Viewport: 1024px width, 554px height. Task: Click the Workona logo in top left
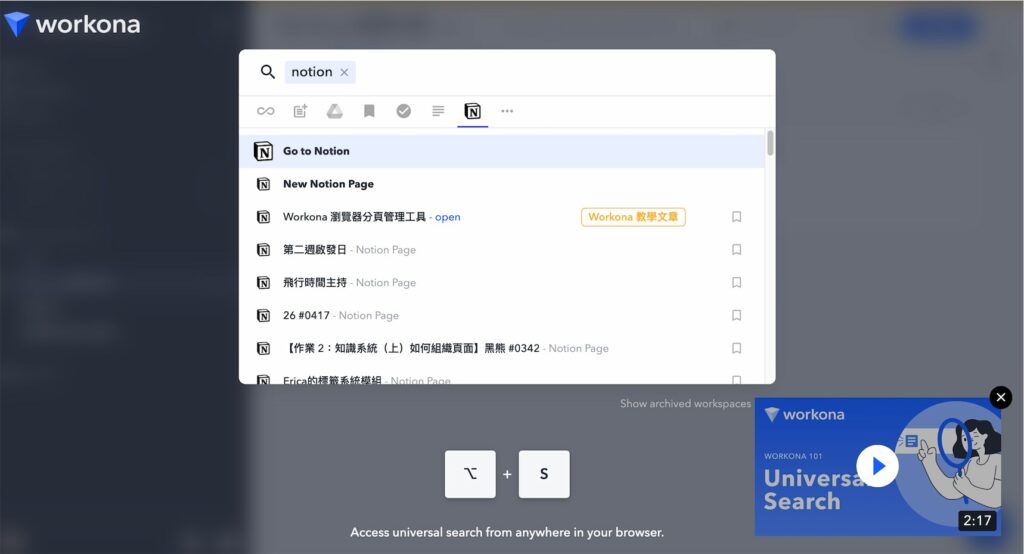click(72, 25)
